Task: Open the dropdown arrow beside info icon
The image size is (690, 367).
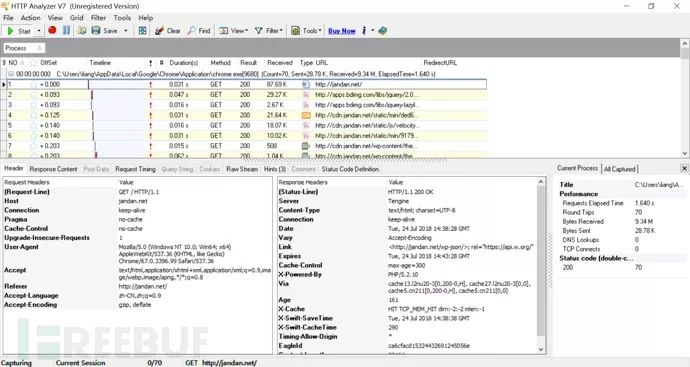Action: [x=372, y=31]
